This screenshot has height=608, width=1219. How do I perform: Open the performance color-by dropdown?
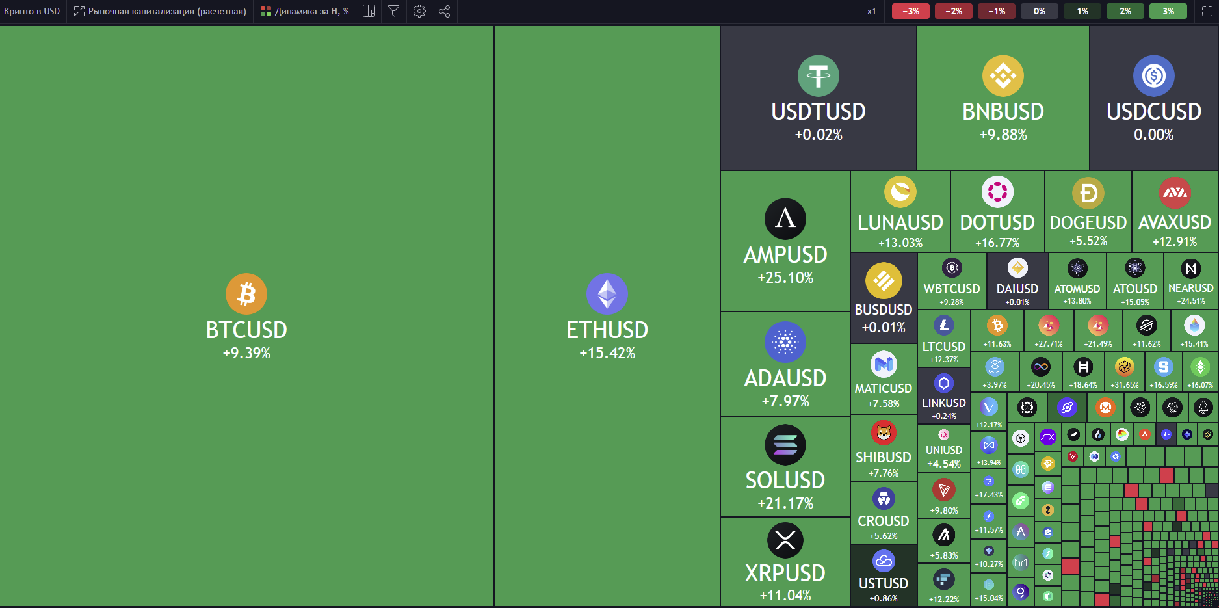304,11
